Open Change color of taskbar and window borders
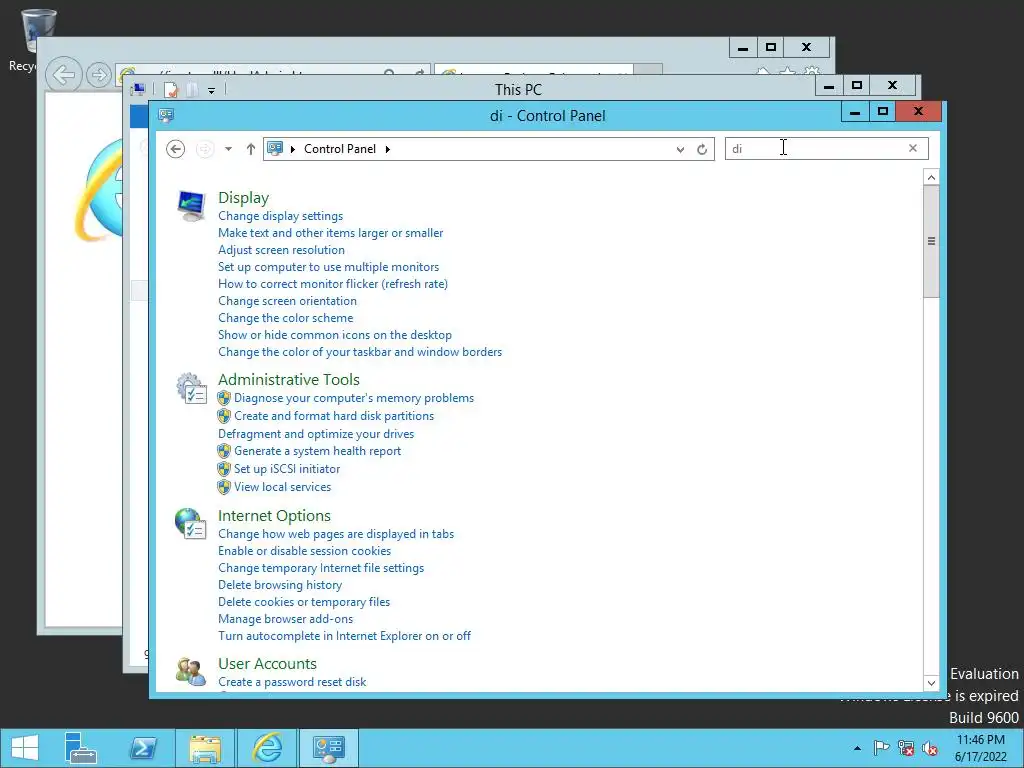1024x768 pixels. [x=360, y=352]
